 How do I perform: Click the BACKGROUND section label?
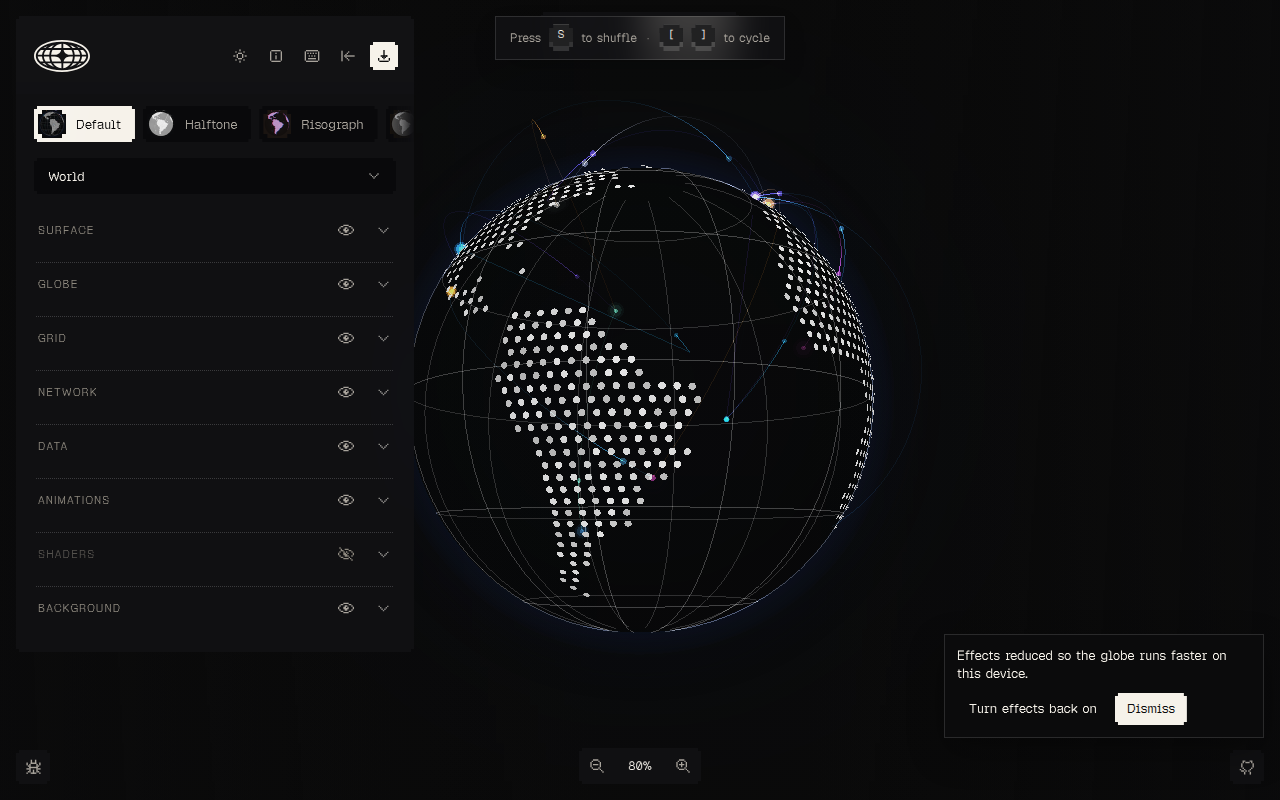(79, 608)
